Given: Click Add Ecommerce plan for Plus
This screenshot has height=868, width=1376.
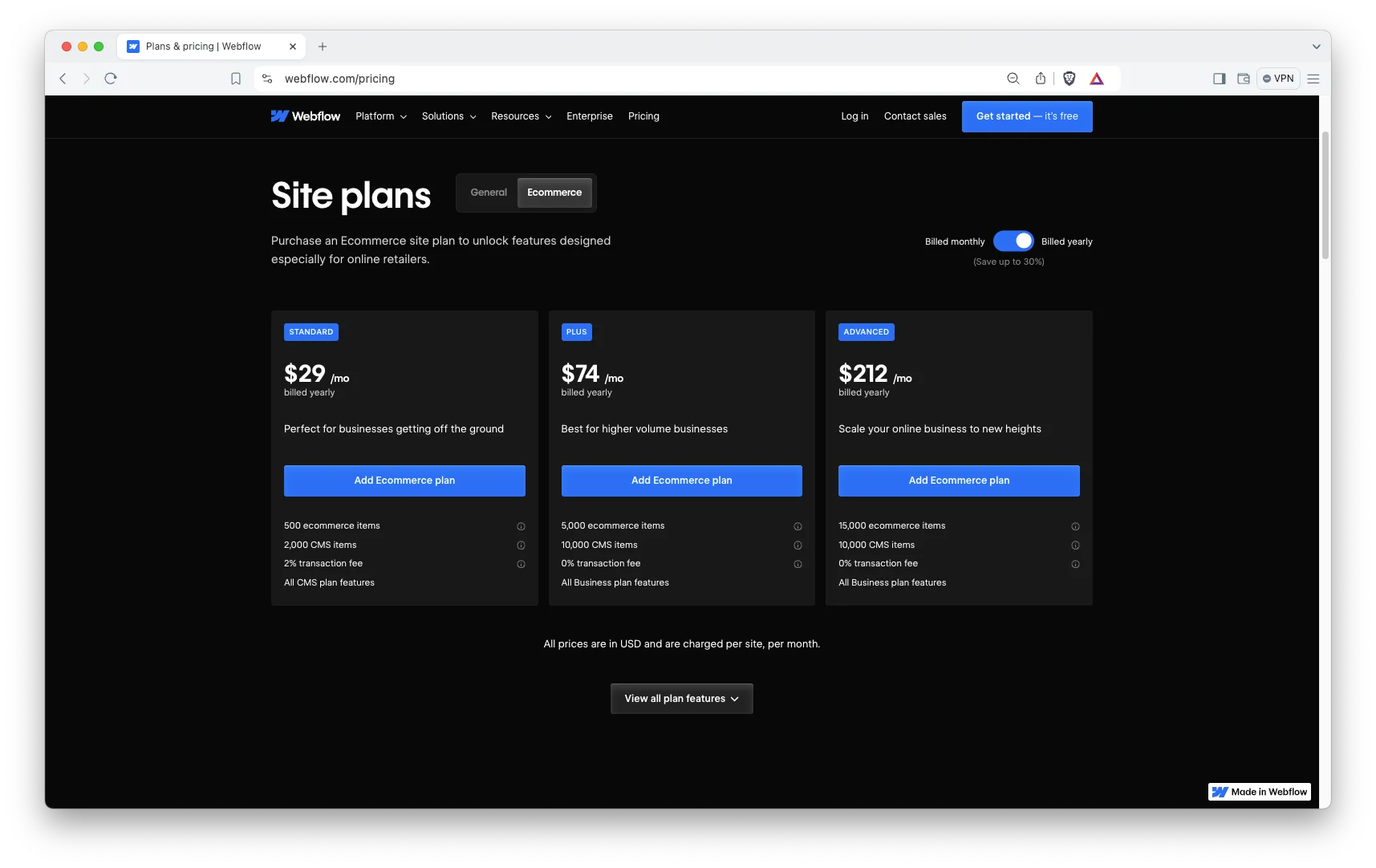Looking at the screenshot, I should coord(681,481).
